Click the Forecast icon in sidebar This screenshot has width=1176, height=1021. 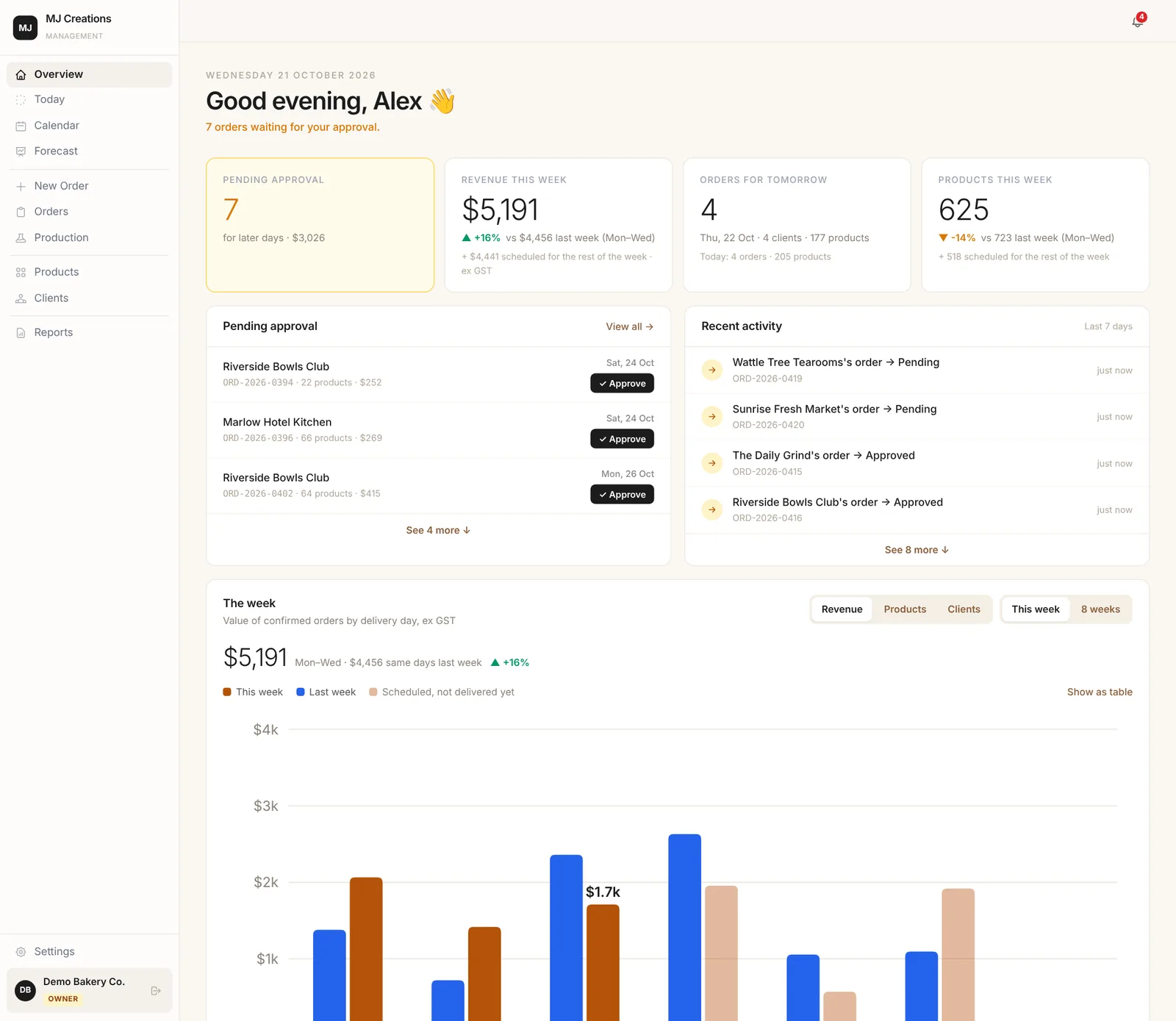[21, 151]
